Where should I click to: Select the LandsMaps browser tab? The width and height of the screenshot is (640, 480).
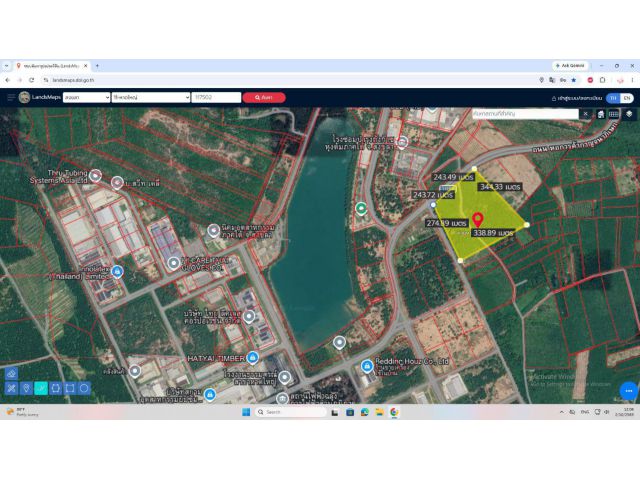click(51, 66)
